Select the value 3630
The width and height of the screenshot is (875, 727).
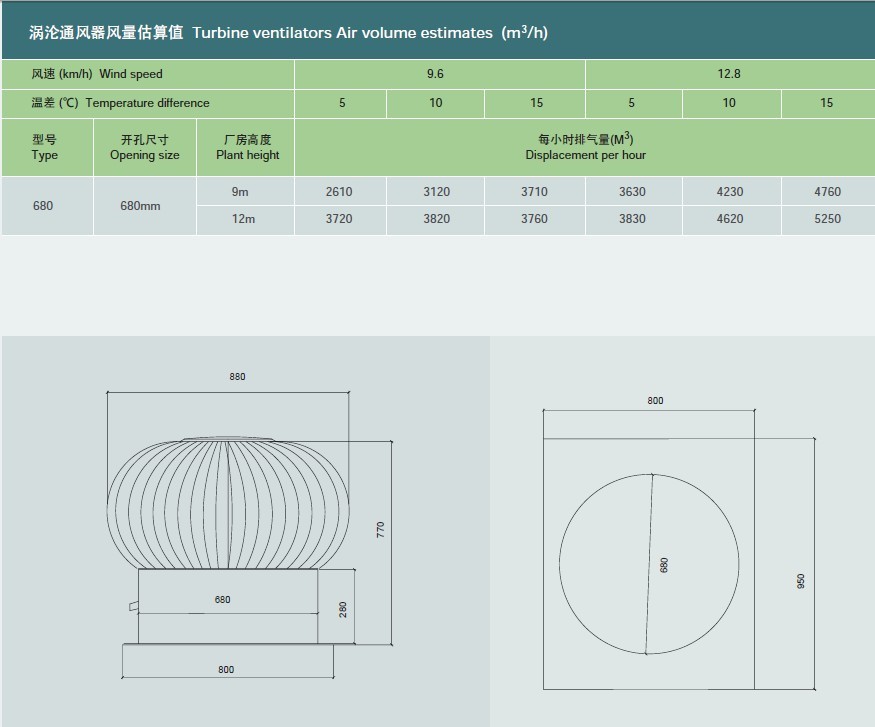[632, 192]
